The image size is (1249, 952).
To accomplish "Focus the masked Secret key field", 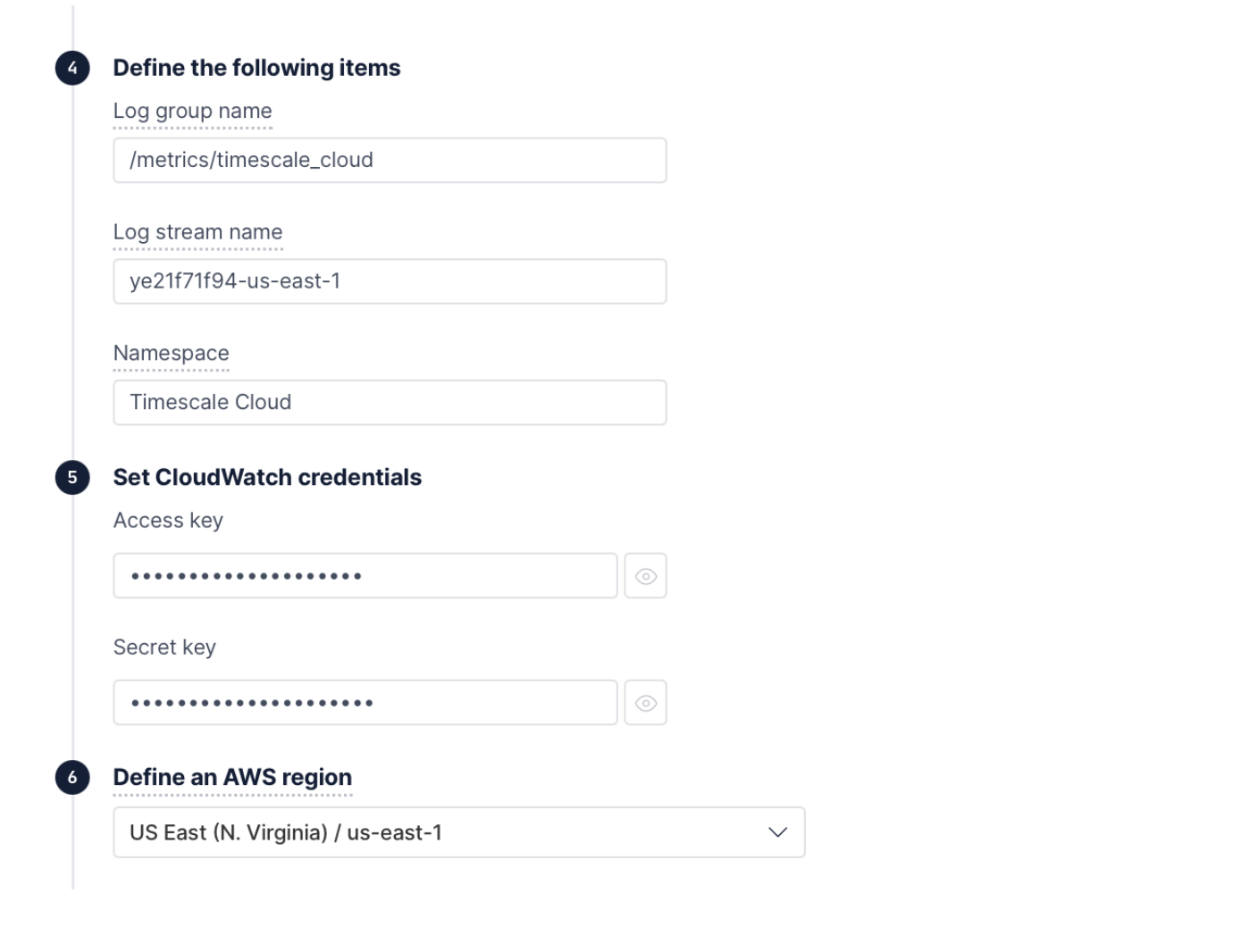I will pos(365,703).
